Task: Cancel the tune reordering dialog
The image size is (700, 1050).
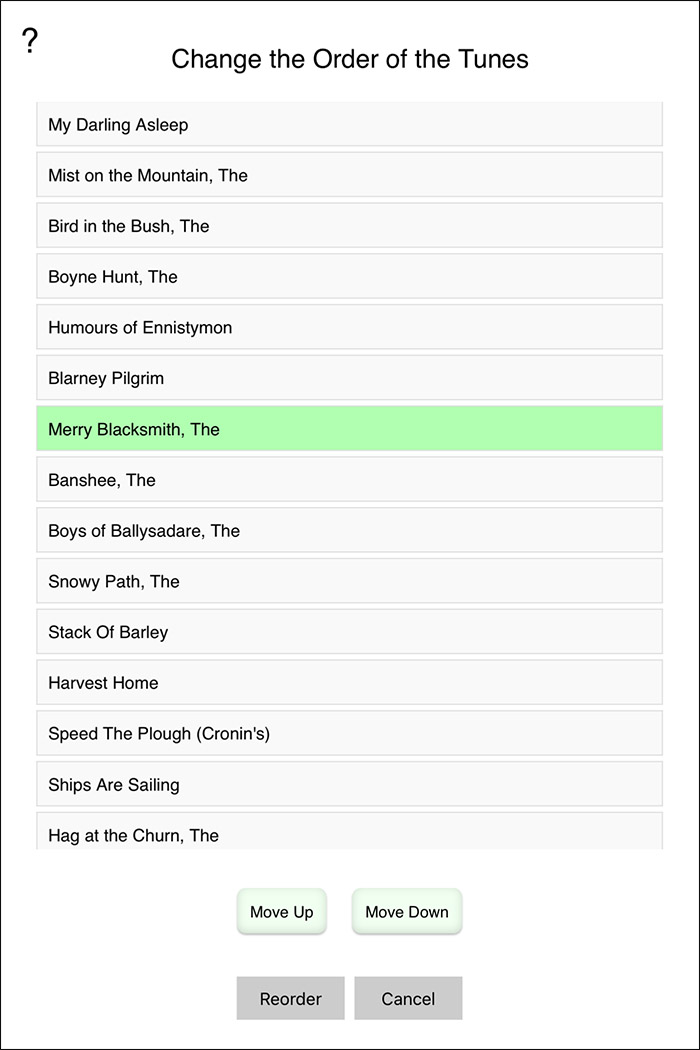Action: tap(408, 998)
